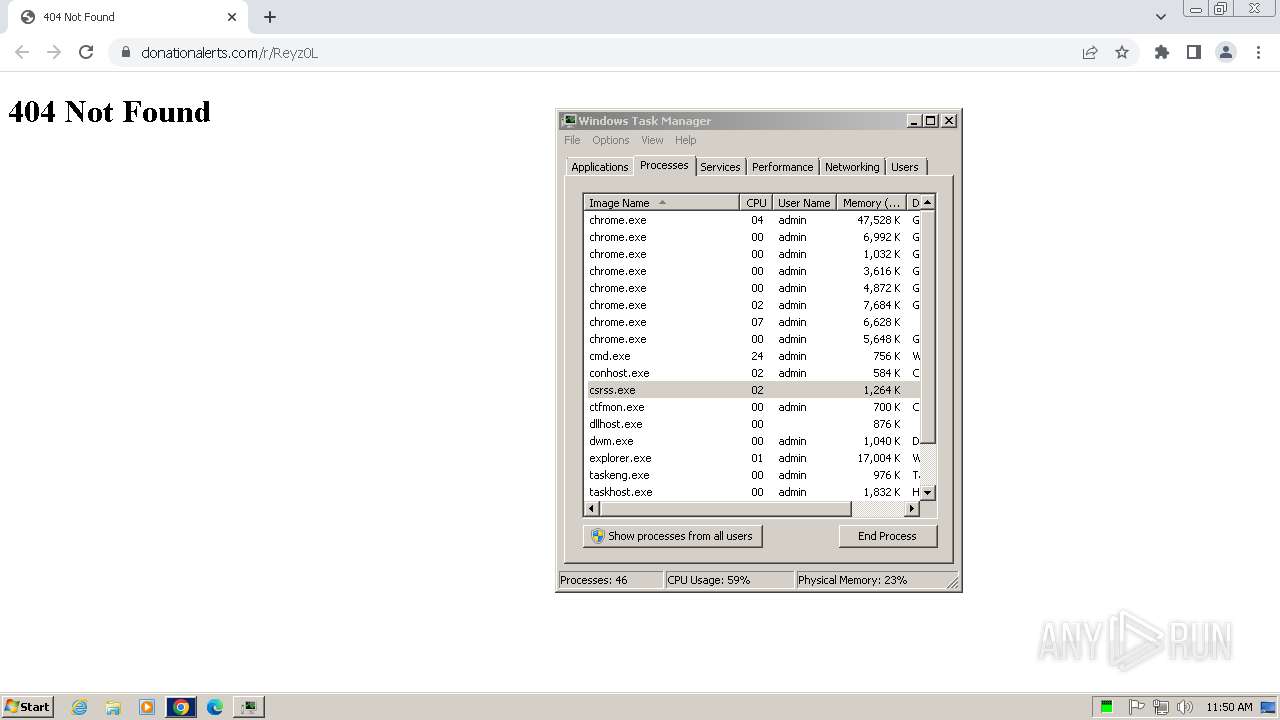Open the Action Center flag icon
The image size is (1280, 720).
pos(1136,707)
